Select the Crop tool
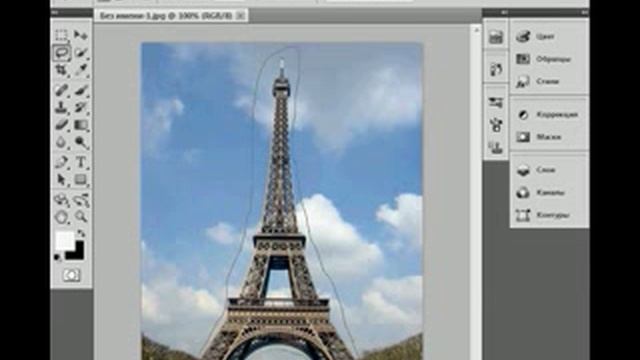Screen dimensions: 640x360 pyautogui.click(x=61, y=70)
